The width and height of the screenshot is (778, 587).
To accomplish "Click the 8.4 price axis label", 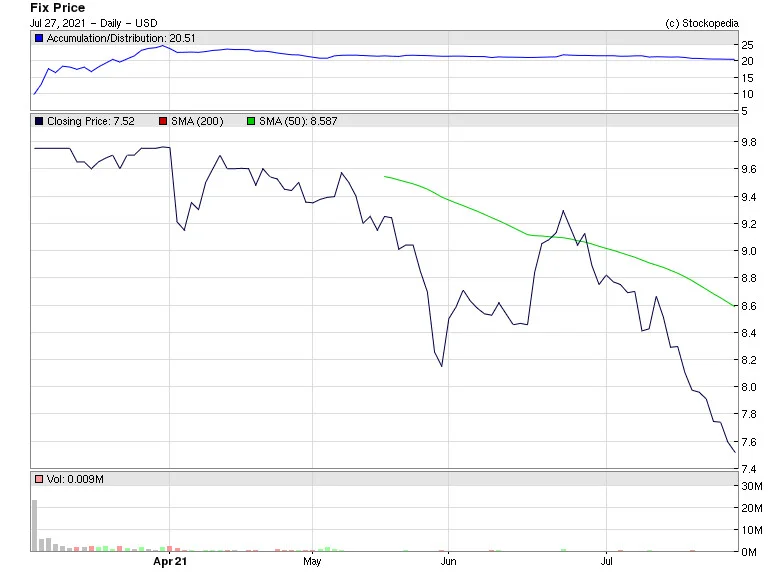I will [x=749, y=332].
